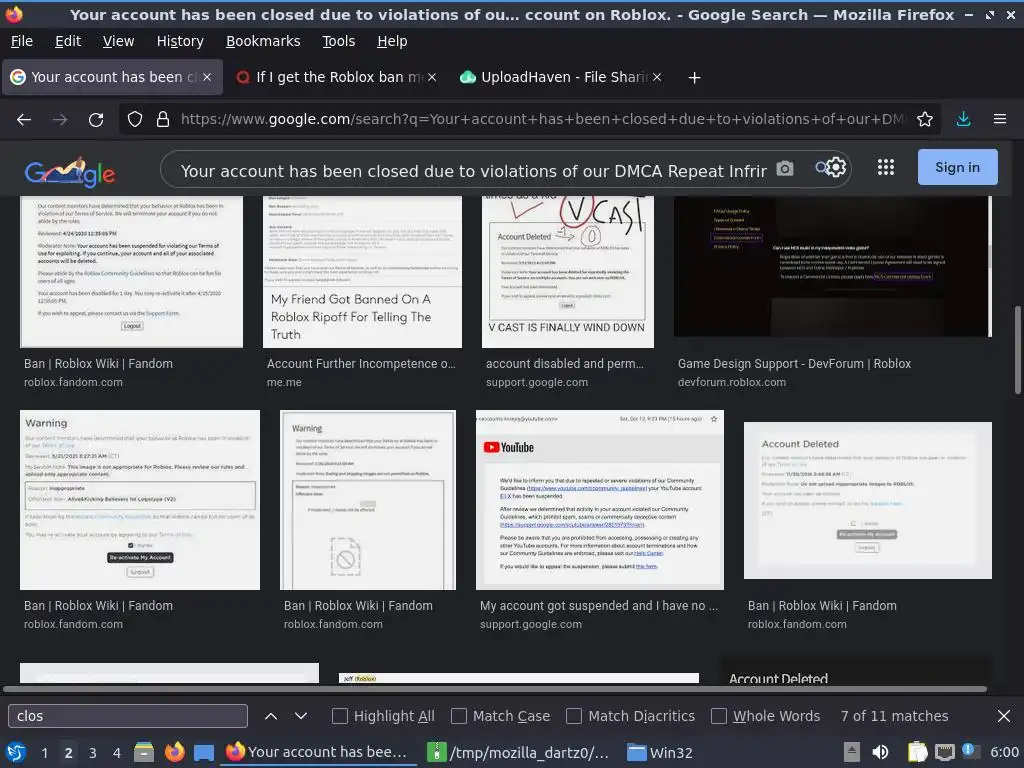Bookmark this page with the star

[925, 119]
